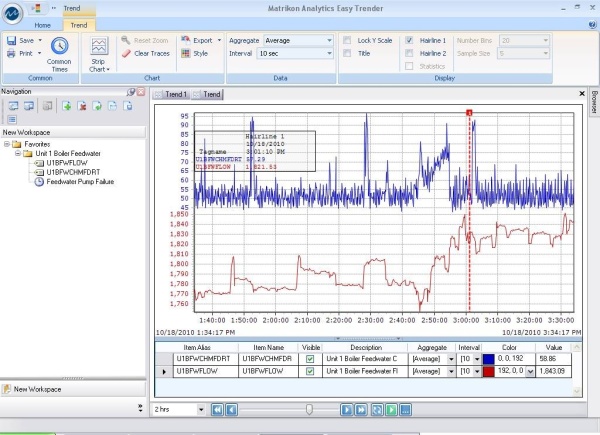Click New Workspace button at panel bottom
The height and width of the screenshot is (435, 600).
coord(73,389)
